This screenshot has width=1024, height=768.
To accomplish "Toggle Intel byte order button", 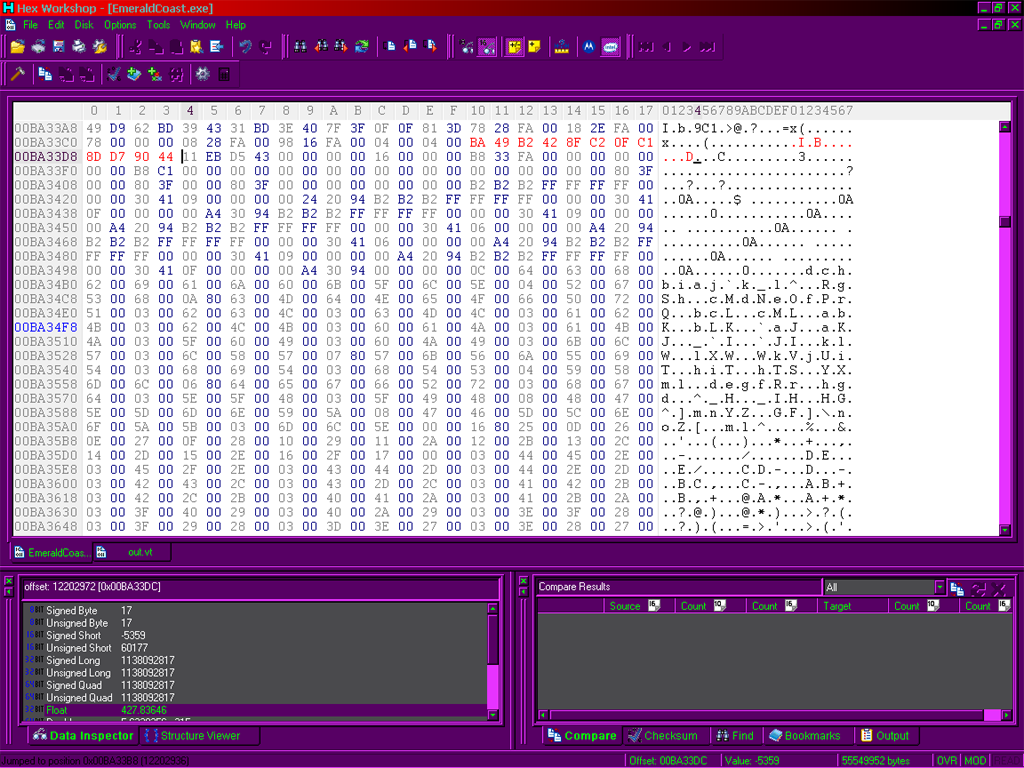I will point(610,47).
